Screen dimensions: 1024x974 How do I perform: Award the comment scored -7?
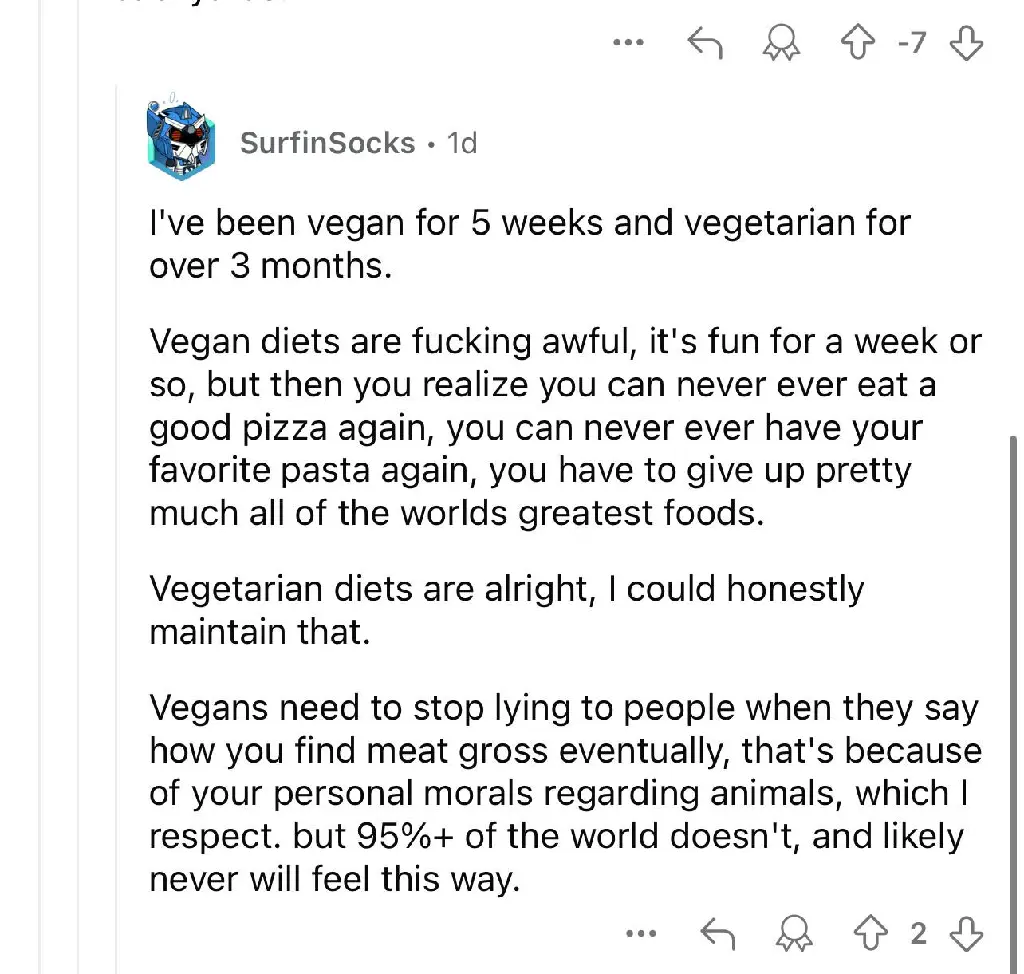(781, 42)
